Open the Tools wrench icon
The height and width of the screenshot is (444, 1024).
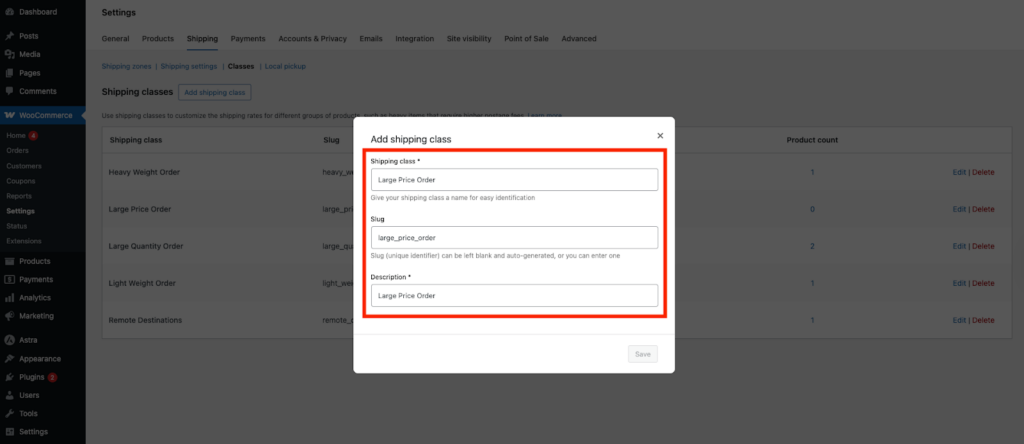pos(10,413)
